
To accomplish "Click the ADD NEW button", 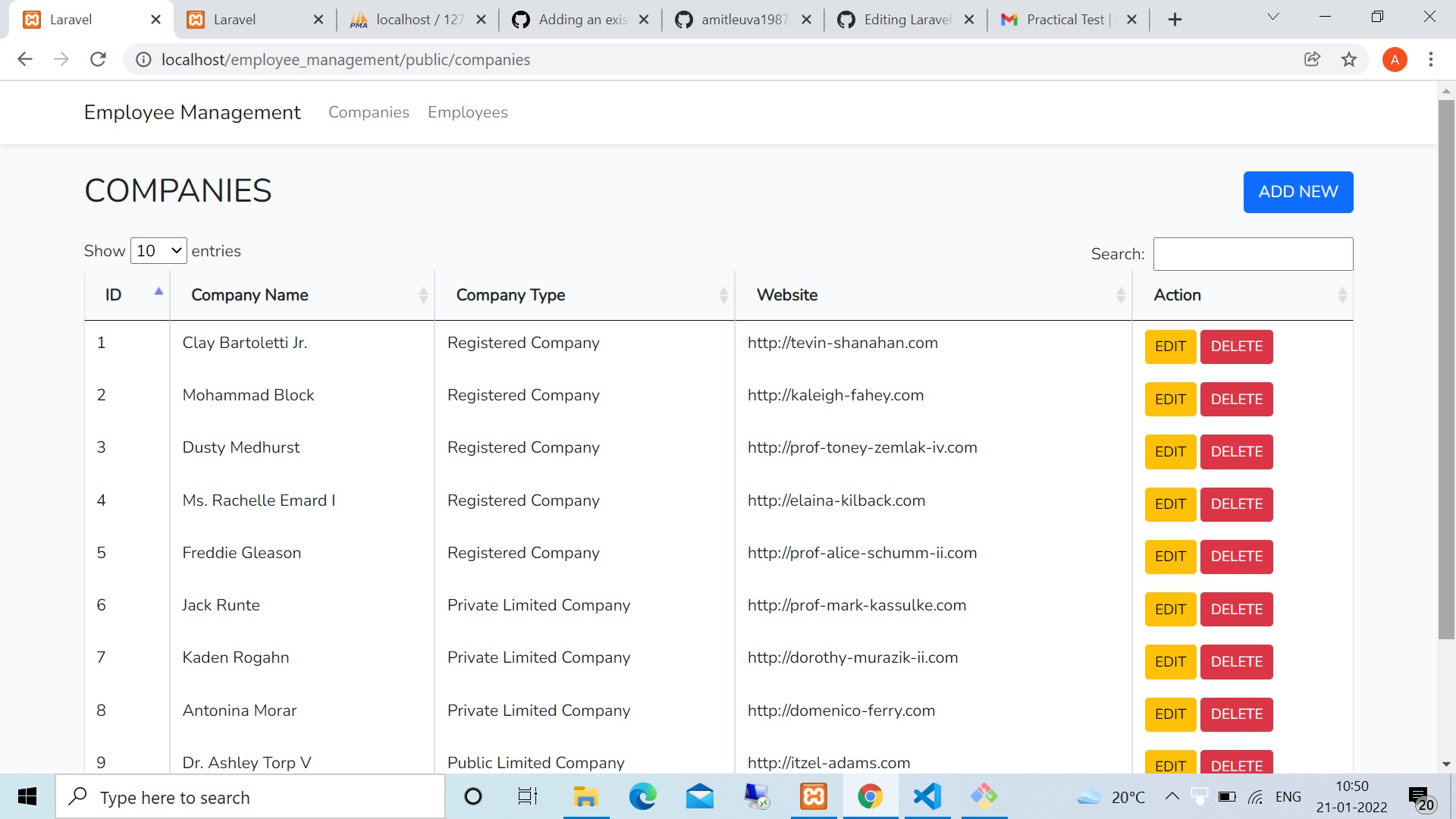I will pyautogui.click(x=1298, y=192).
